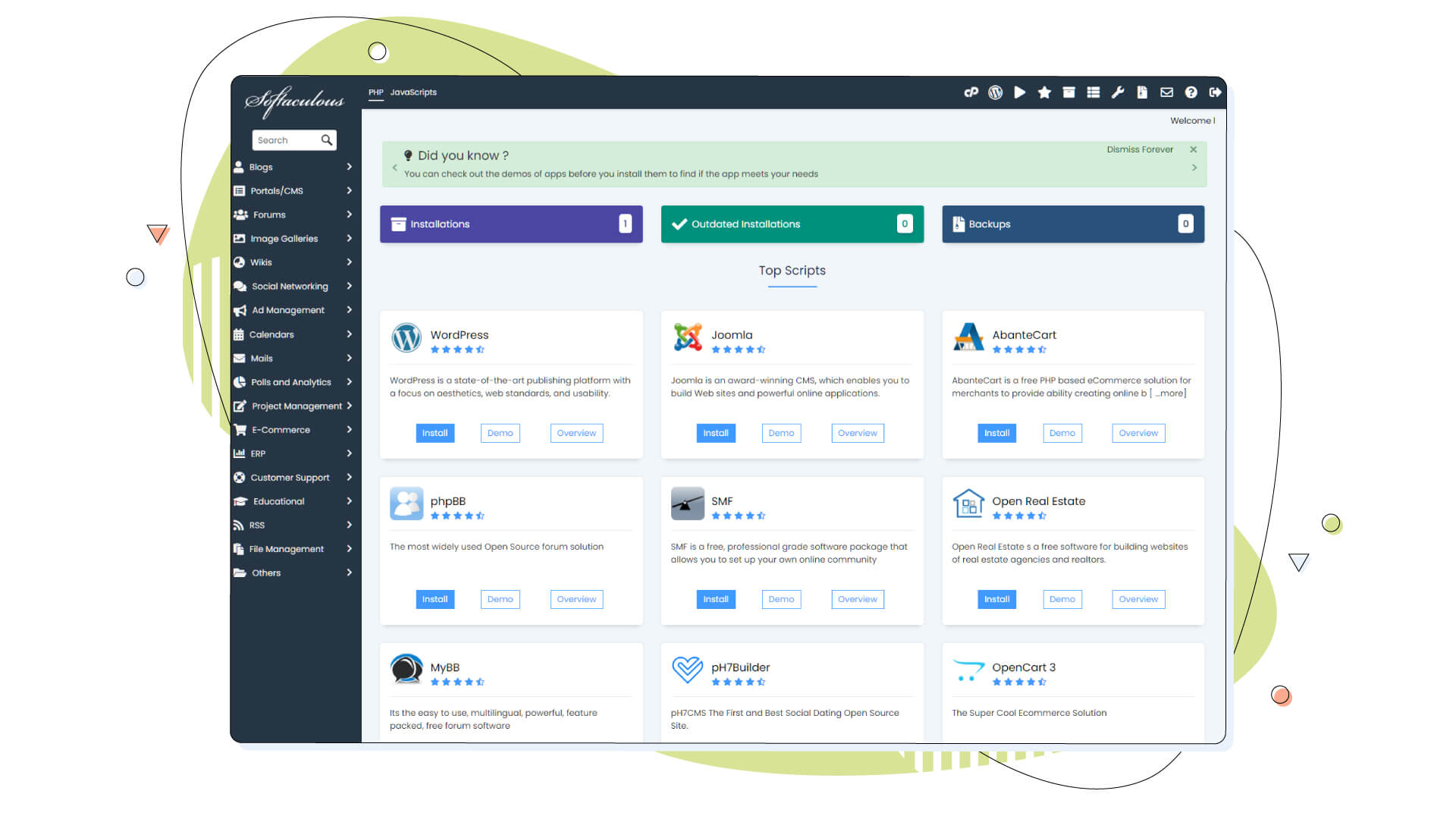Open email settings envelope icon

click(x=1166, y=93)
